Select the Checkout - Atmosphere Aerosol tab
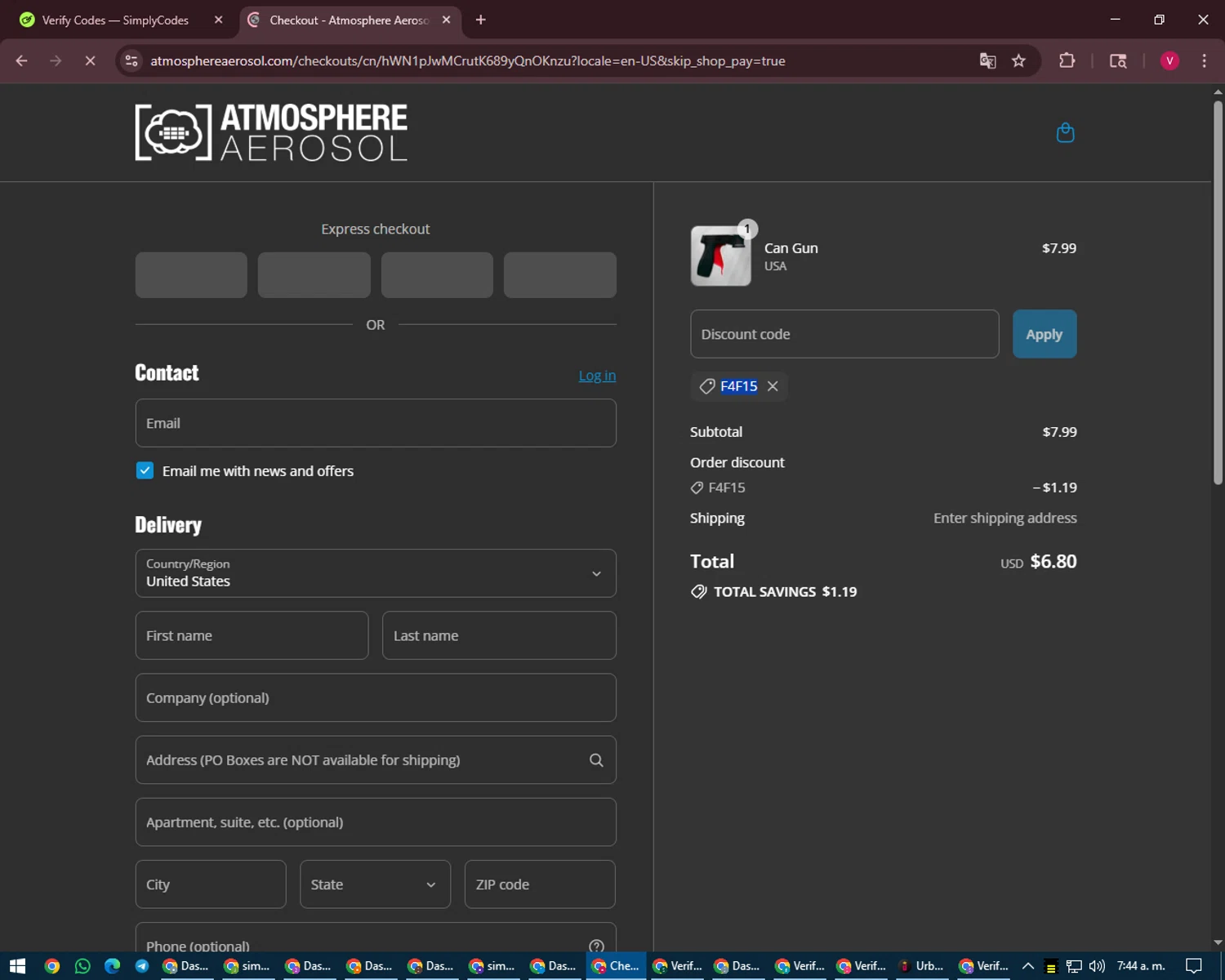The width and height of the screenshot is (1225, 980). click(x=350, y=20)
